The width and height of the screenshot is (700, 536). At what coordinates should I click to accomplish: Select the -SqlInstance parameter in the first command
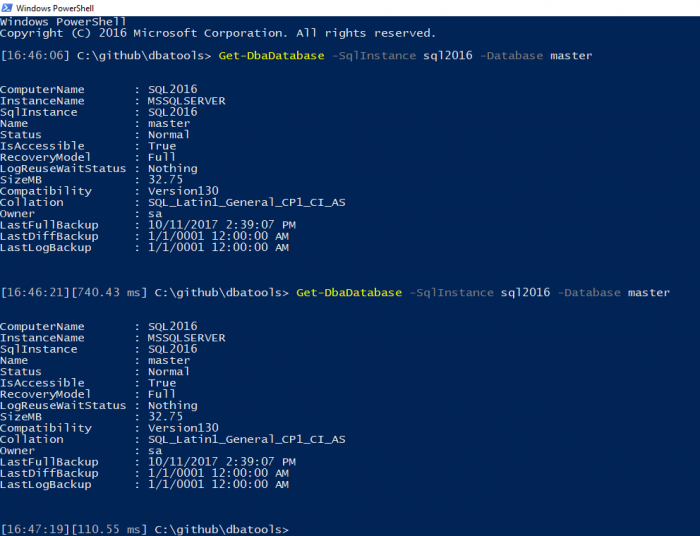coord(366,56)
